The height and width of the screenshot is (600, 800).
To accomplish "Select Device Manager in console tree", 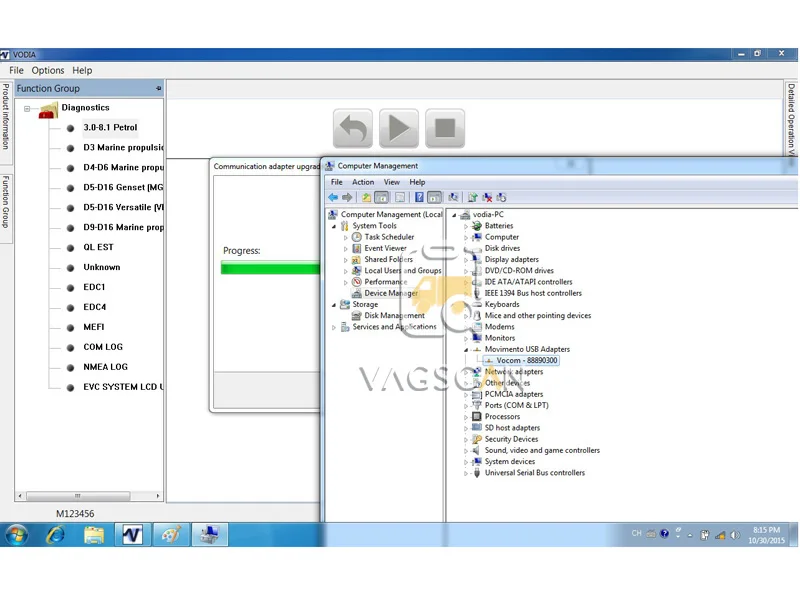I will (x=391, y=293).
